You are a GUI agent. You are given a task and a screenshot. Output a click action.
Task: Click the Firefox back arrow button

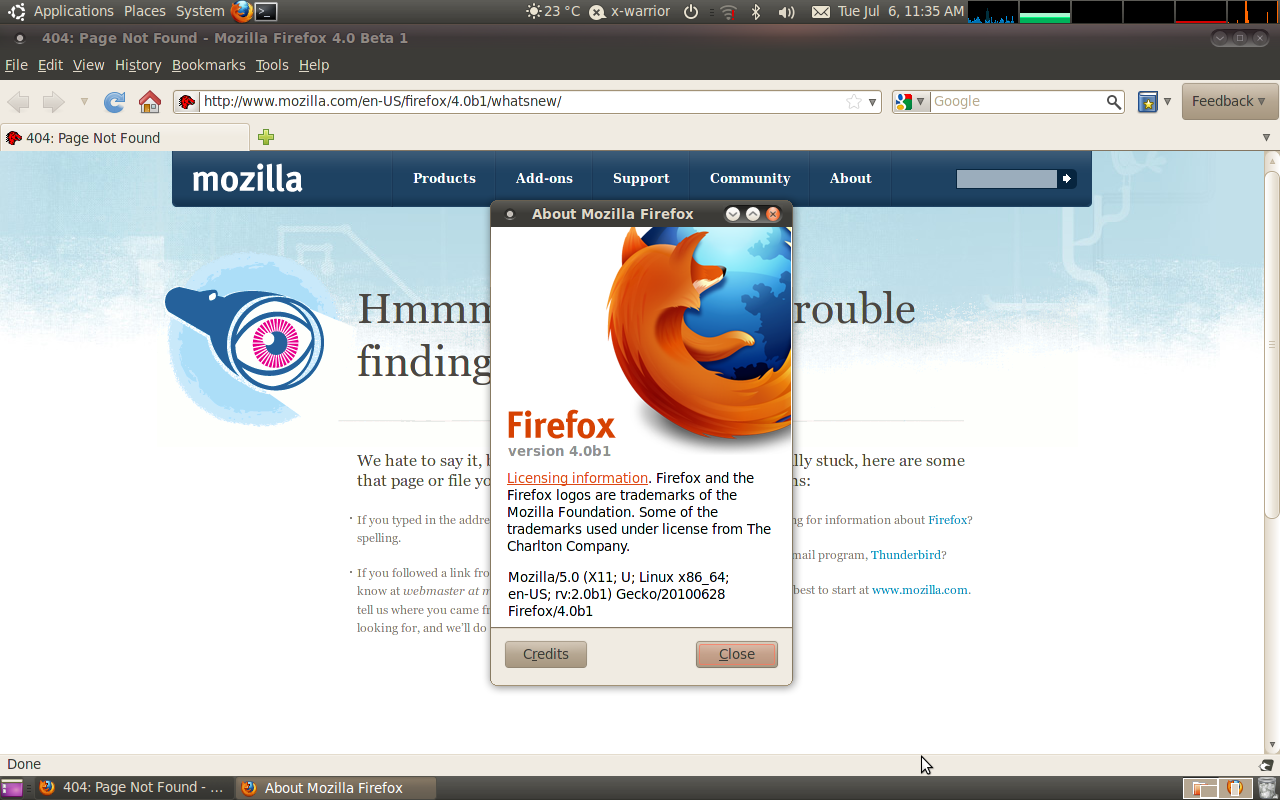(19, 101)
